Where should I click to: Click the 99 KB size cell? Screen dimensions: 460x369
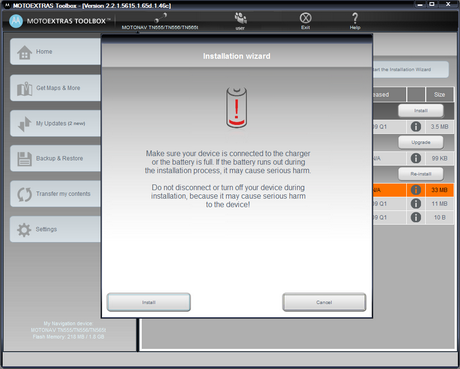pyautogui.click(x=439, y=158)
